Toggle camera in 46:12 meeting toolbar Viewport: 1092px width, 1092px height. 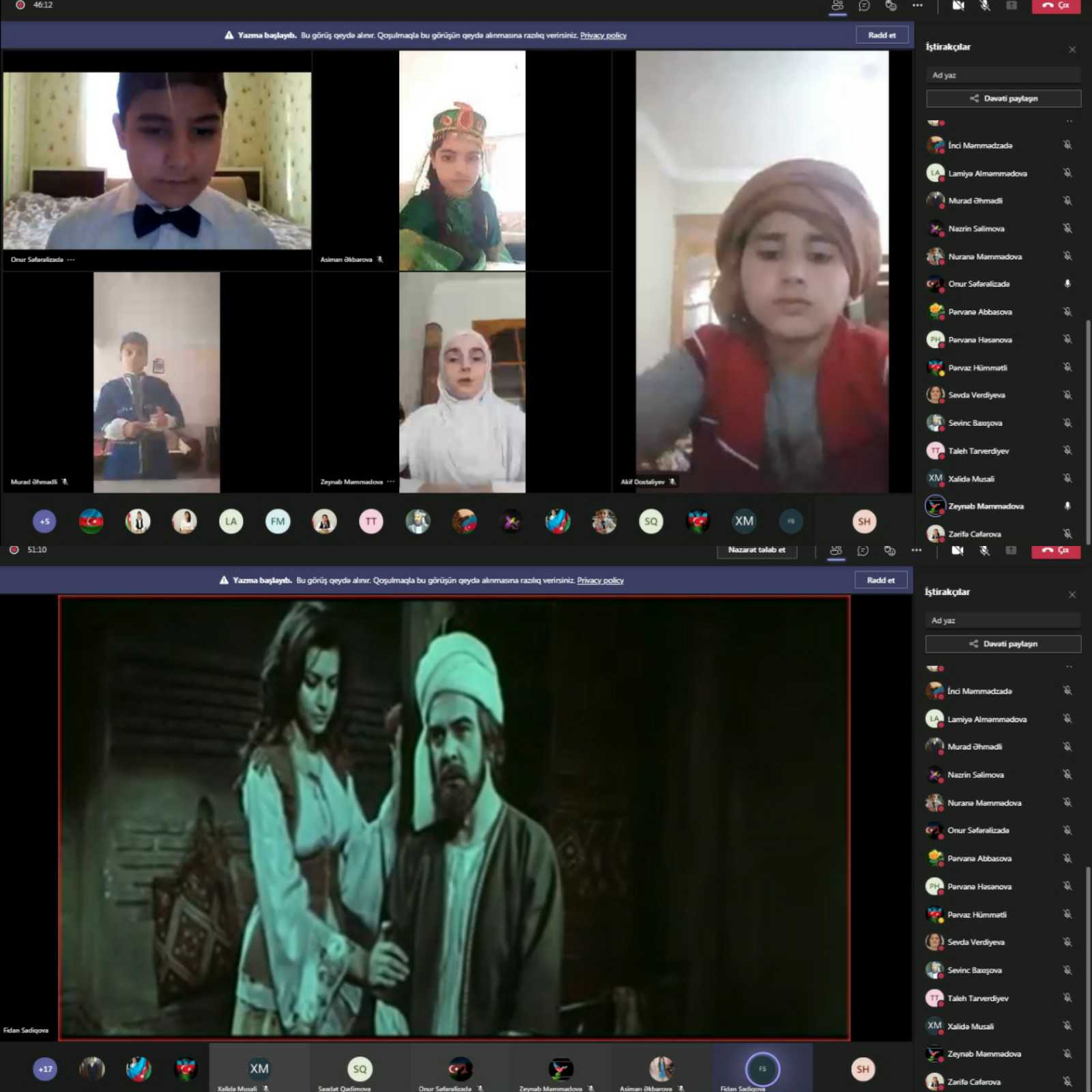[x=958, y=5]
